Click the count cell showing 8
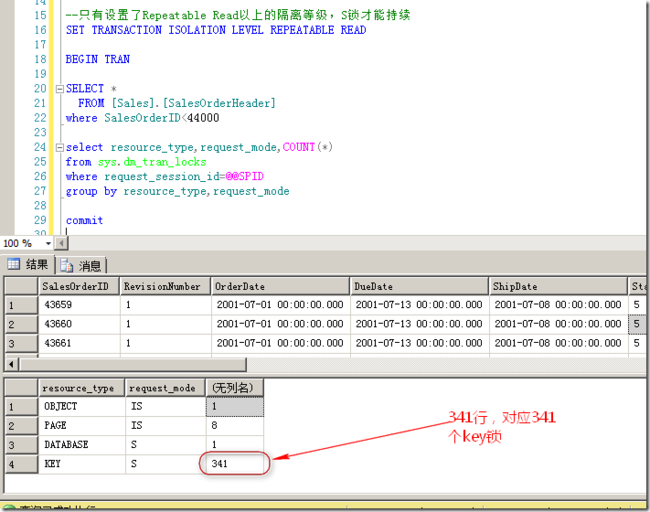650x512 pixels. tap(235, 425)
